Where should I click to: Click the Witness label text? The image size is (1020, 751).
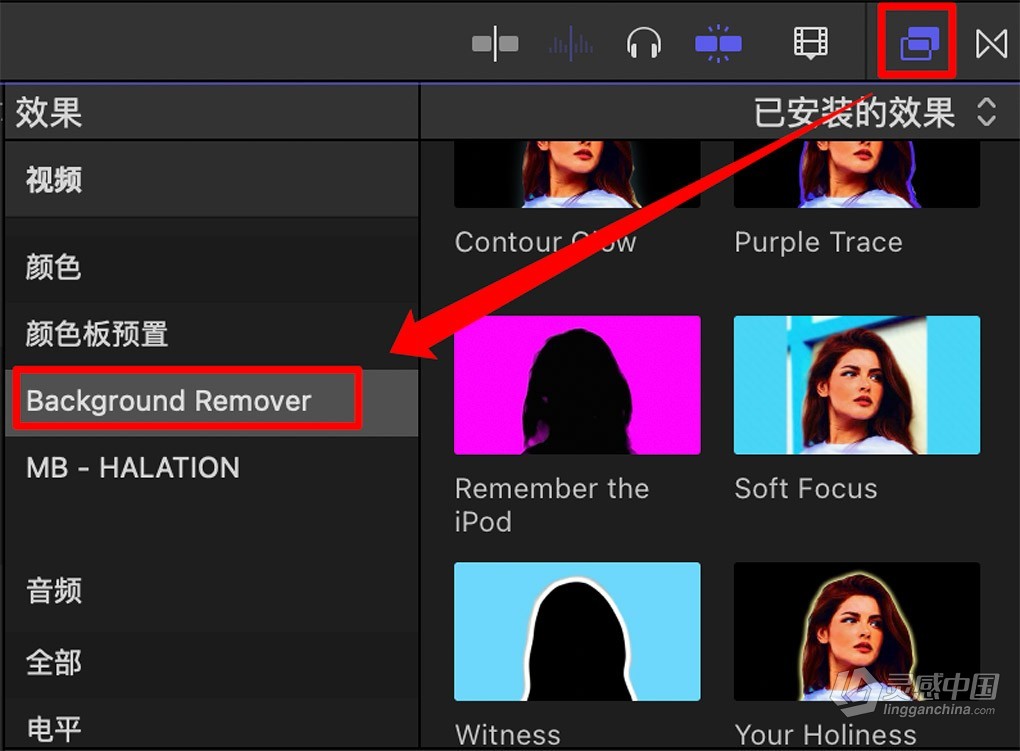pos(507,735)
